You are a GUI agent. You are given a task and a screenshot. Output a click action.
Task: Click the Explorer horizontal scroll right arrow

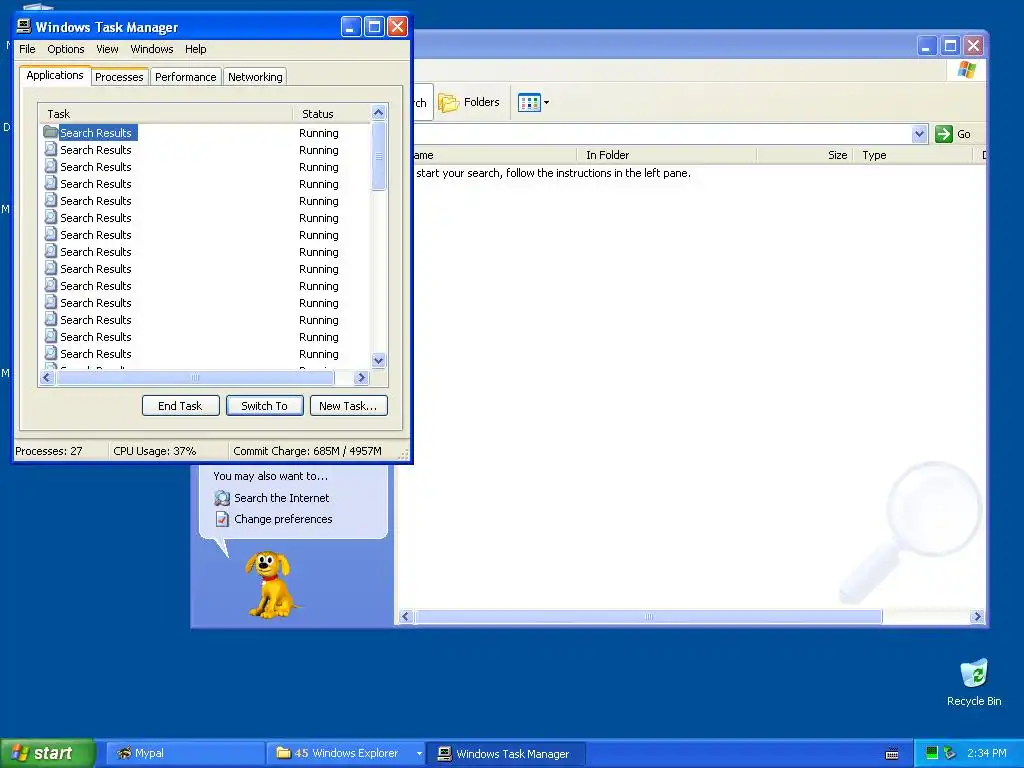(x=977, y=616)
